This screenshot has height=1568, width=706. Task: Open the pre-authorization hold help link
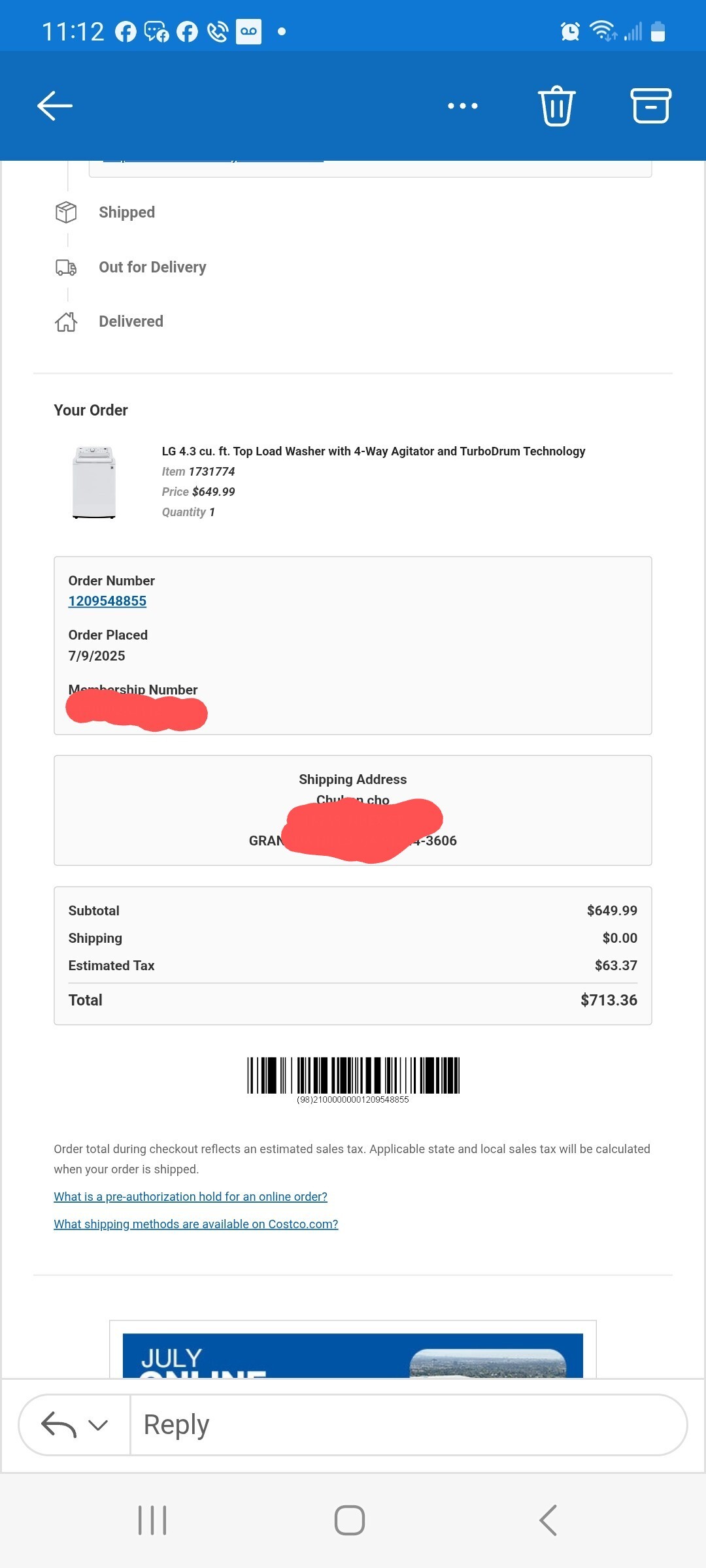point(190,1196)
